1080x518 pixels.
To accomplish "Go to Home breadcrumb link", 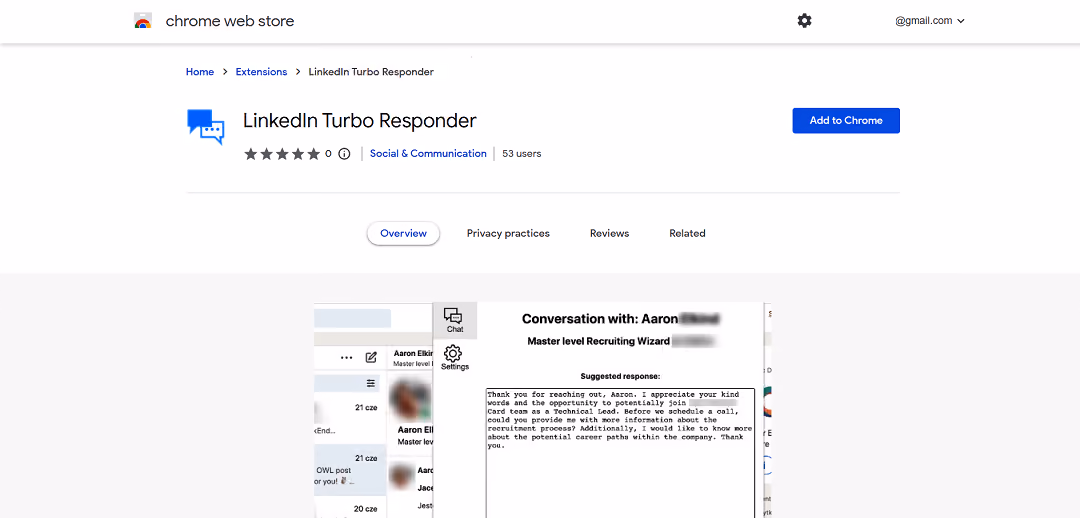I will click(x=200, y=72).
